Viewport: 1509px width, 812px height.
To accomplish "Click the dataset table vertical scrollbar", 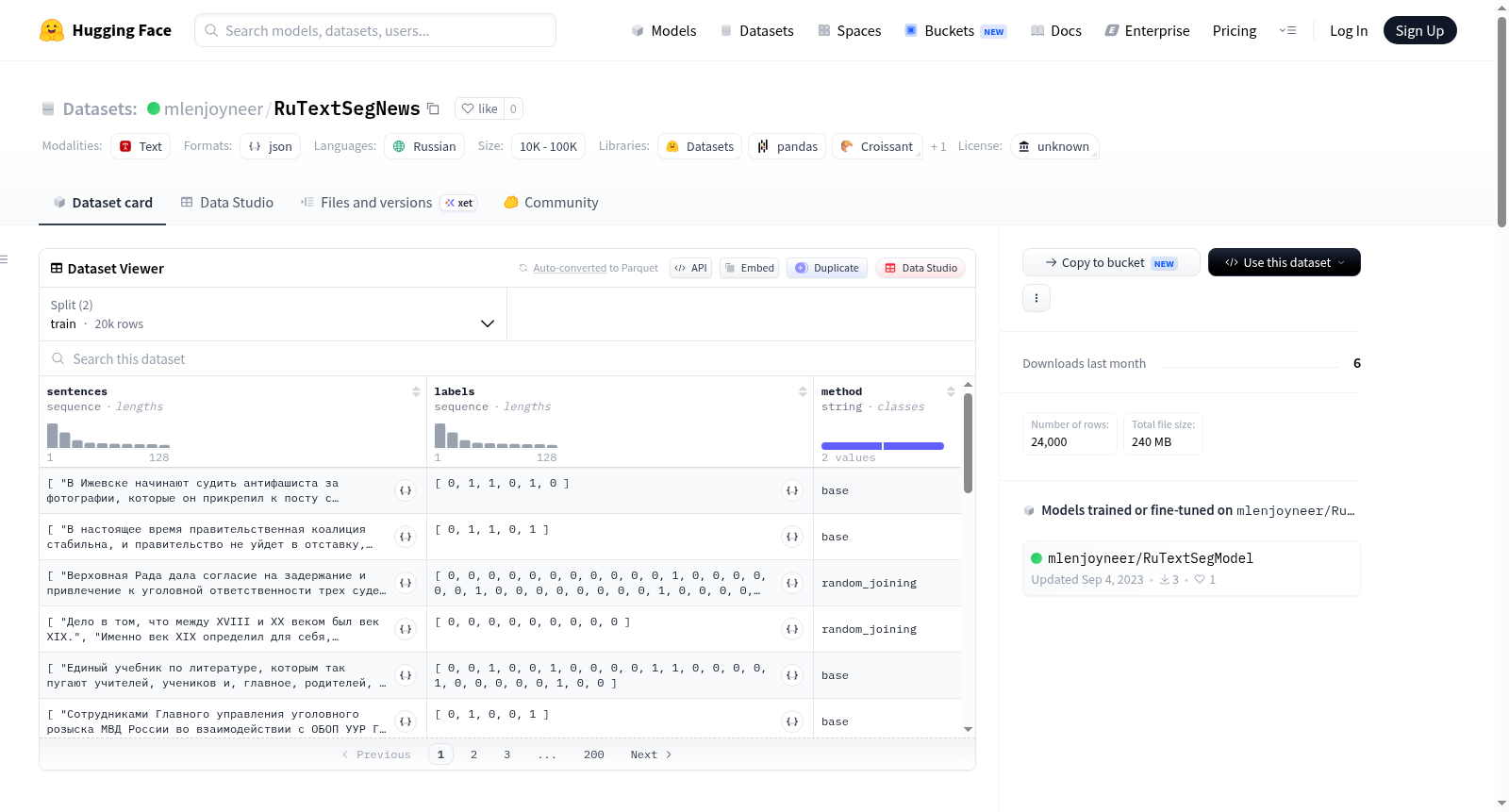I will coord(968,443).
